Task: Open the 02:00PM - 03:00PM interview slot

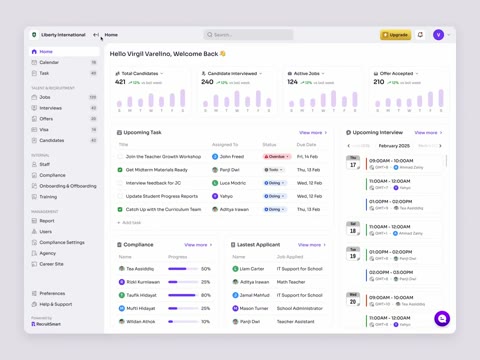Action: coord(405,275)
